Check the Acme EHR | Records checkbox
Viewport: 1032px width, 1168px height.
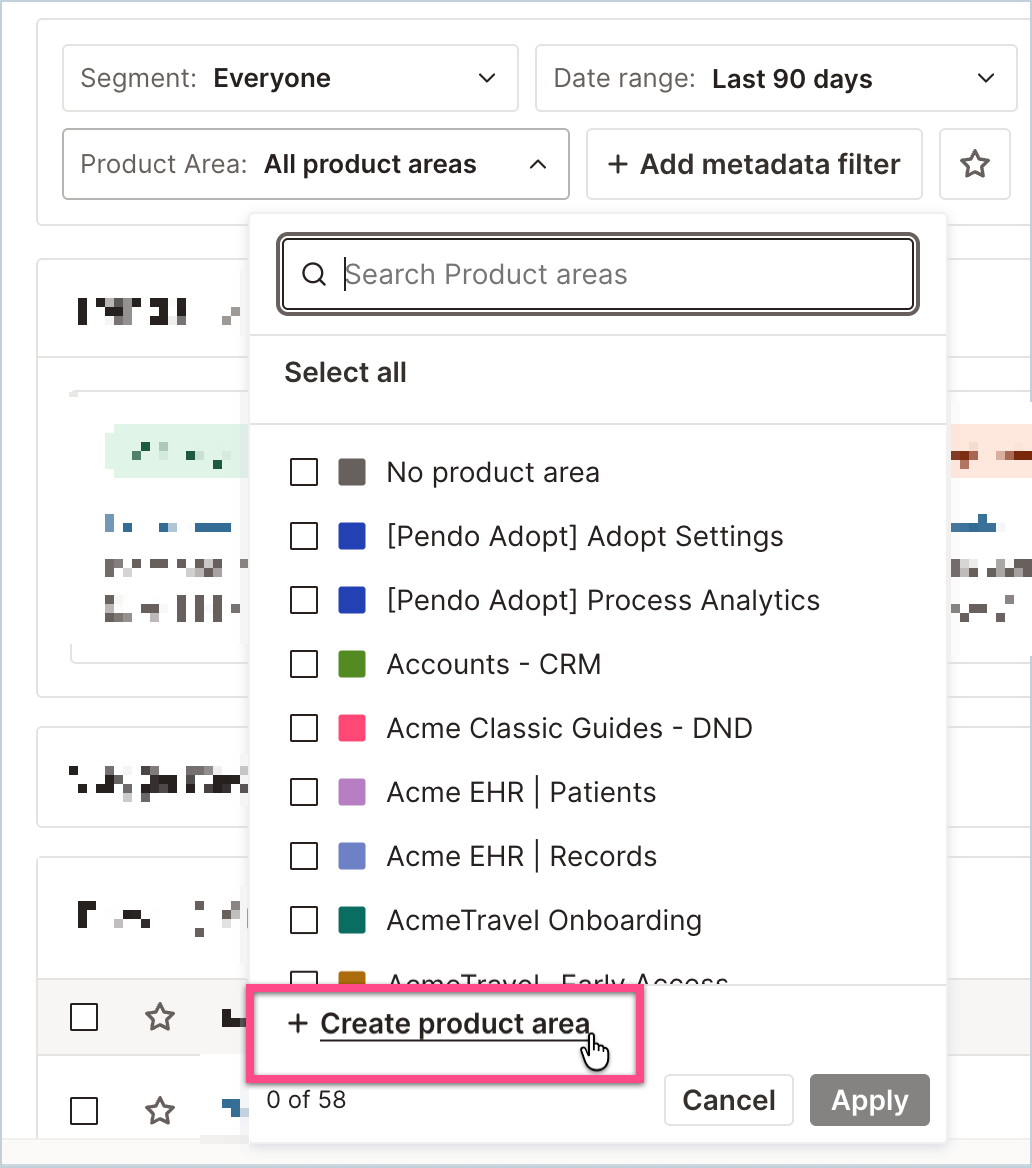click(x=304, y=857)
